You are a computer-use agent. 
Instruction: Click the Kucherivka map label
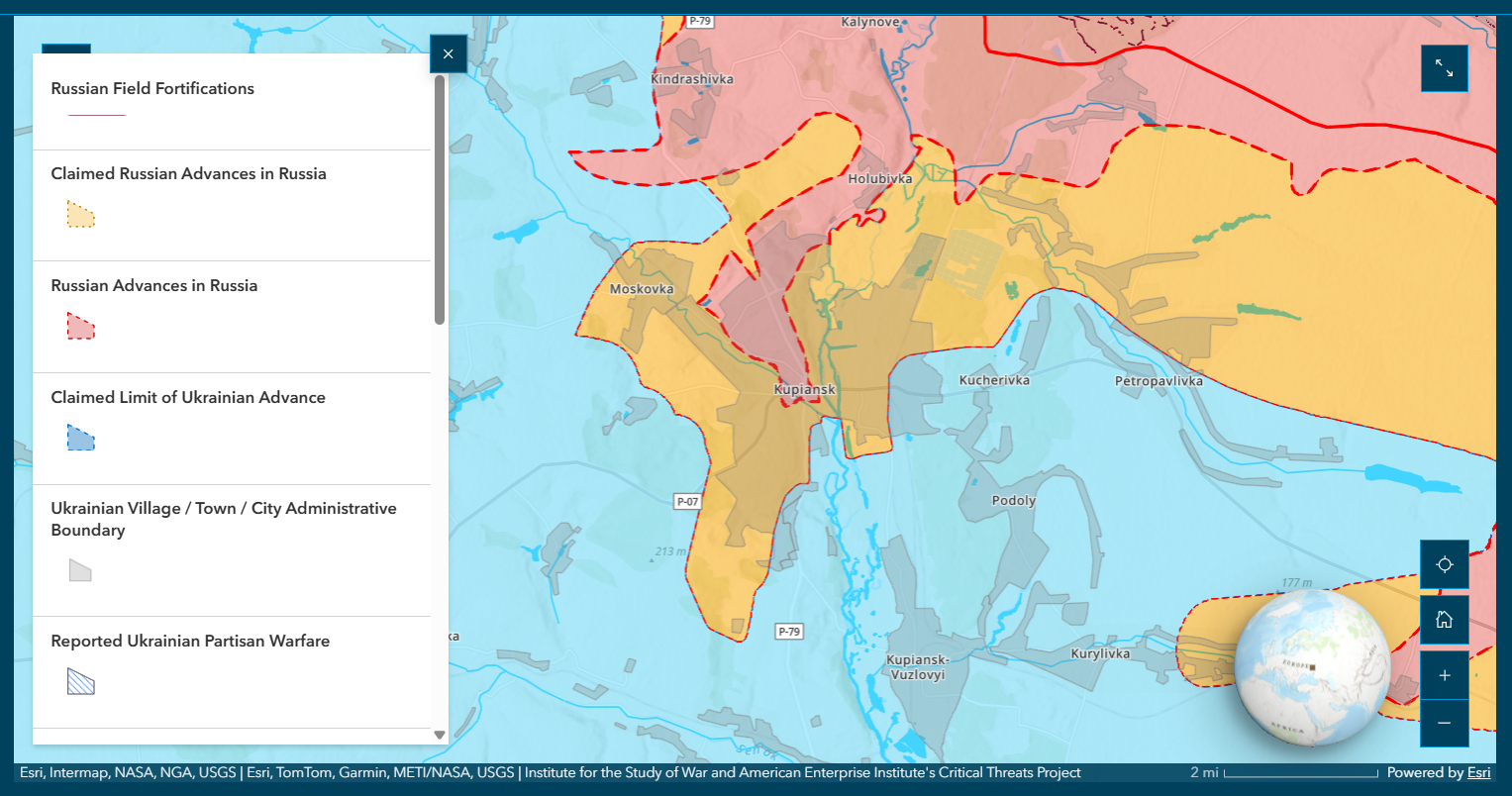[994, 380]
